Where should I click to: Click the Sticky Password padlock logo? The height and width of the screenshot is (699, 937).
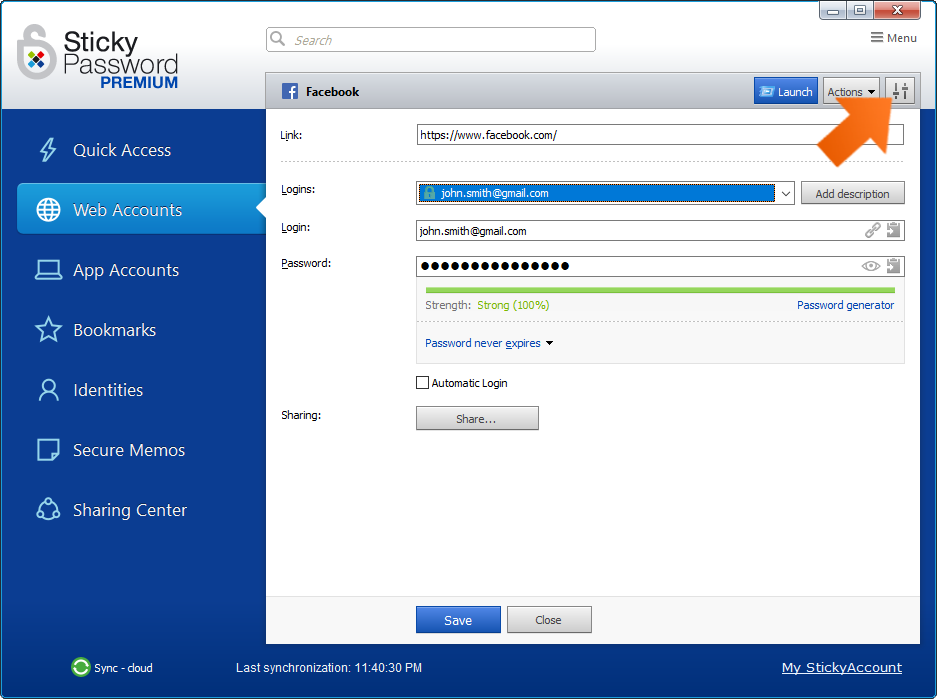click(36, 53)
